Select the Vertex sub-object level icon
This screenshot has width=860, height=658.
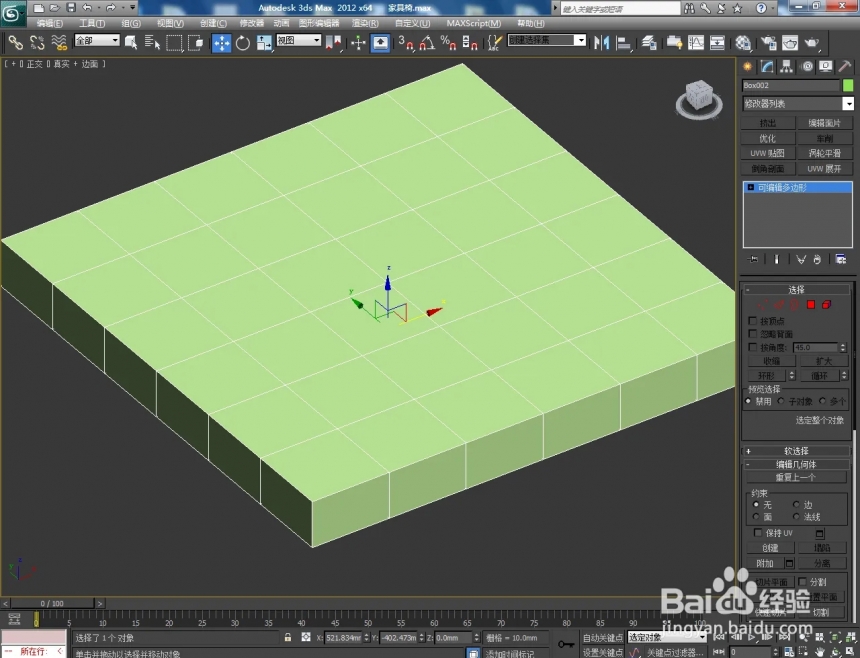(762, 304)
